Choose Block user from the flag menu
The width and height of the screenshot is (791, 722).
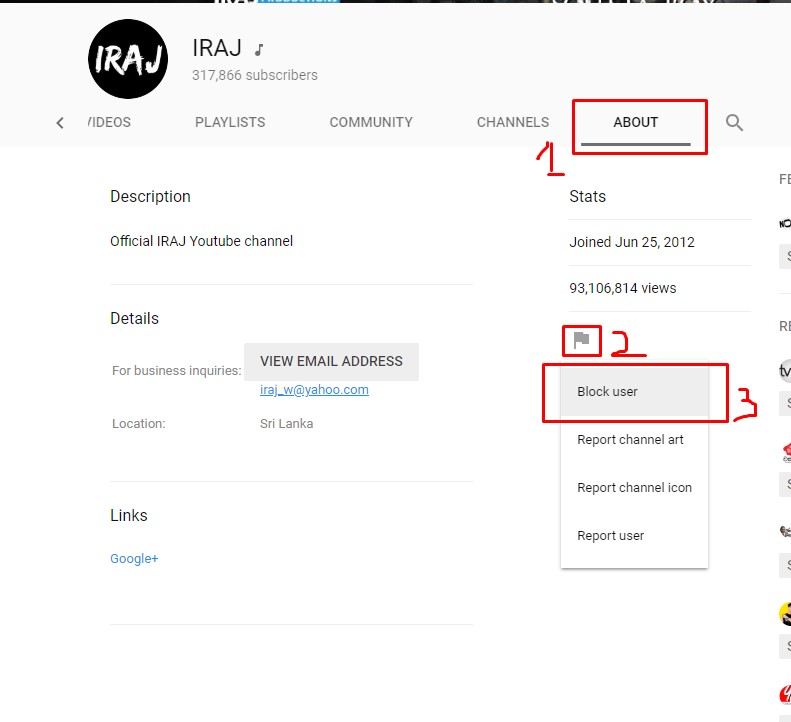[634, 392]
